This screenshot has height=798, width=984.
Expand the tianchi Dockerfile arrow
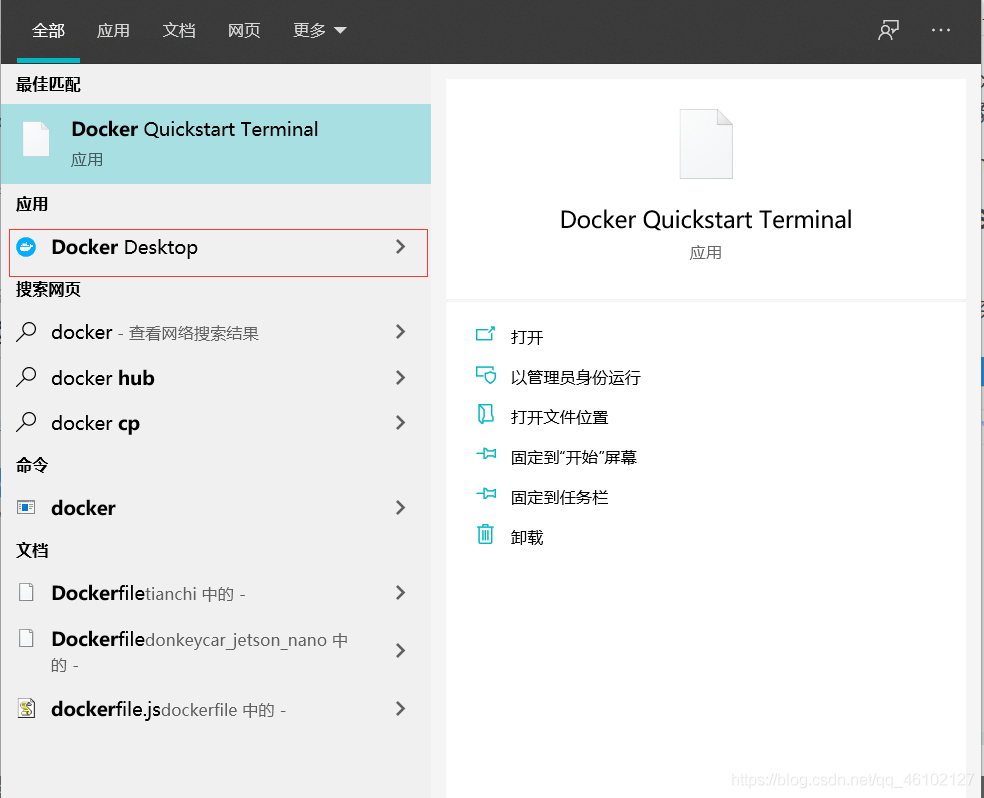click(x=400, y=592)
